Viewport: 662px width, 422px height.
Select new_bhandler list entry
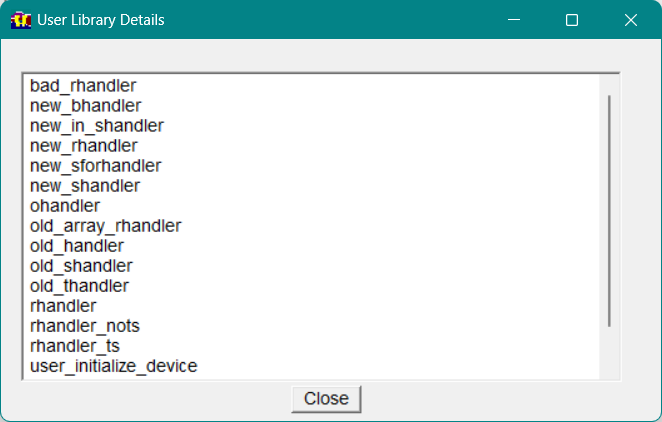[85, 106]
